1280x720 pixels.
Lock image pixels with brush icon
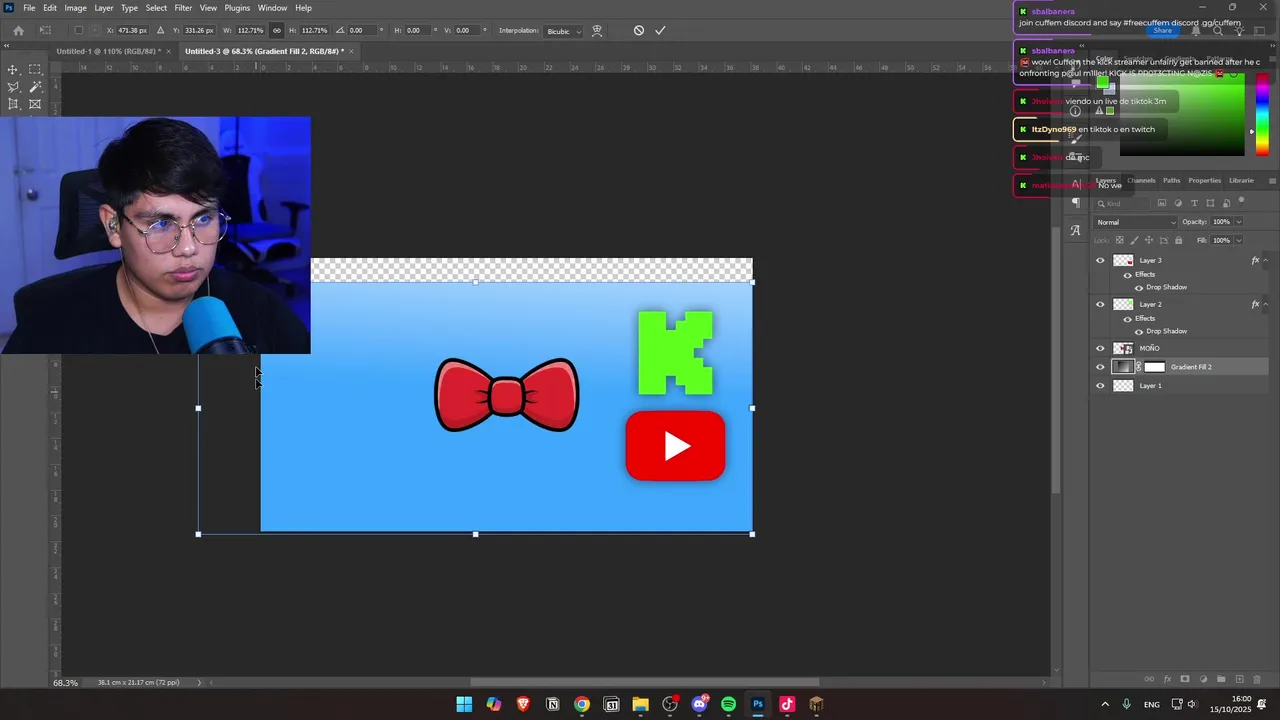[1134, 240]
